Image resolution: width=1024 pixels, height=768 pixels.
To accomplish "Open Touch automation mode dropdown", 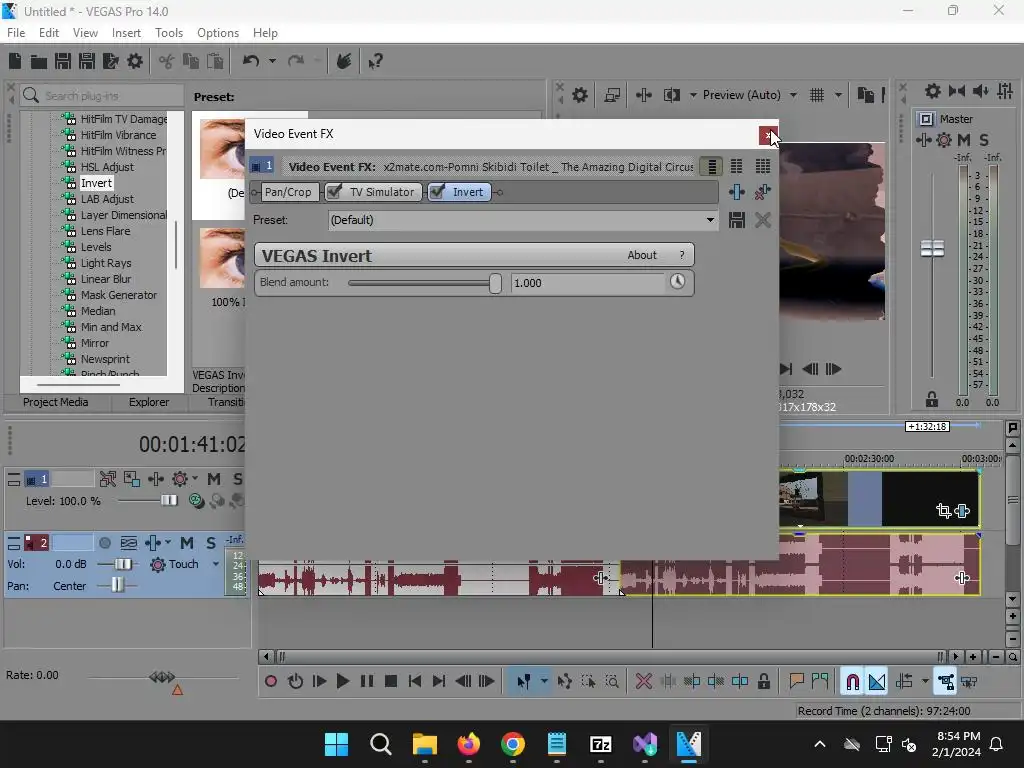I will (216, 564).
